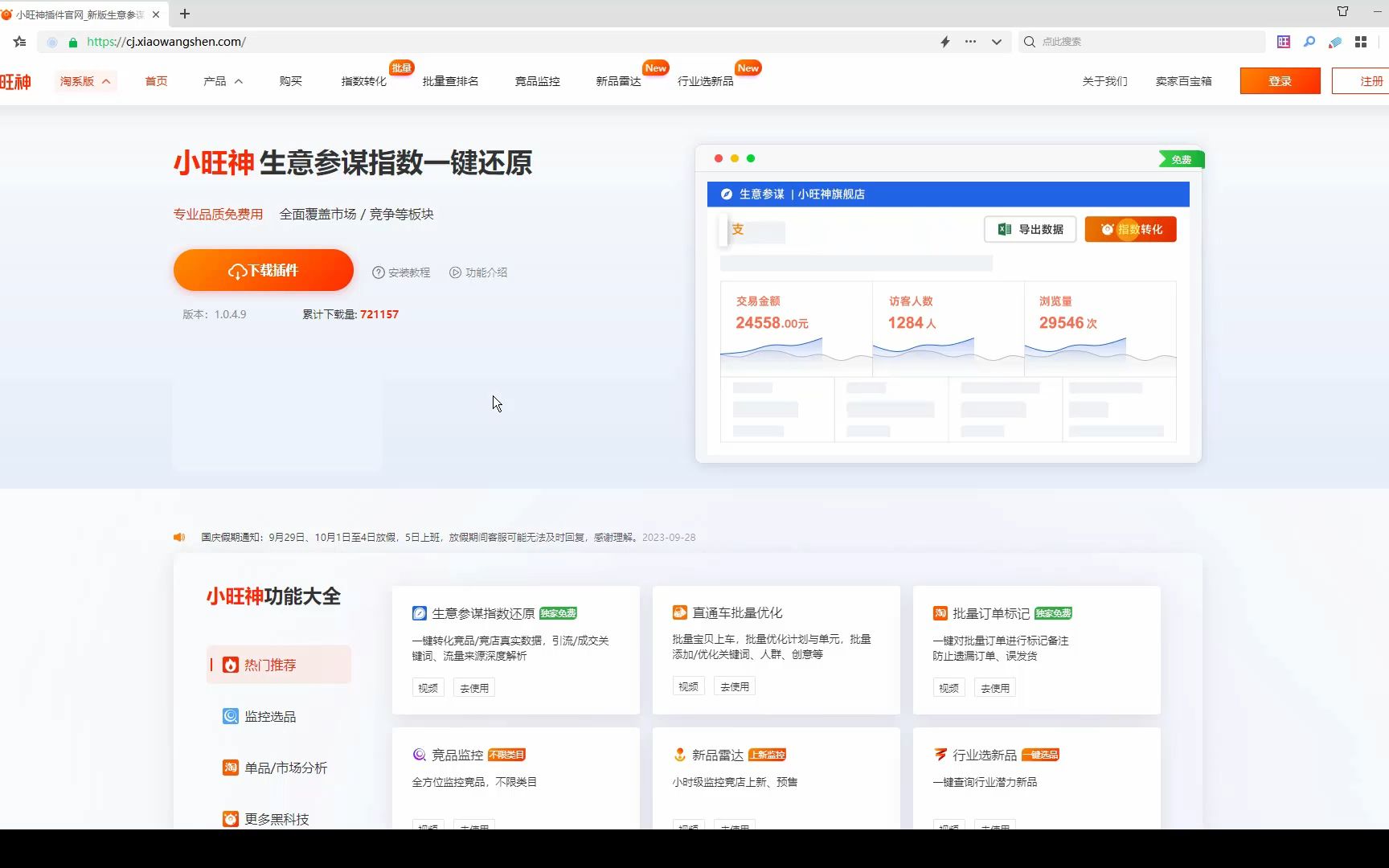Screen dimensions: 1389x868
Task: Click the 新品雷达 radar icon in card
Action: coord(680,755)
